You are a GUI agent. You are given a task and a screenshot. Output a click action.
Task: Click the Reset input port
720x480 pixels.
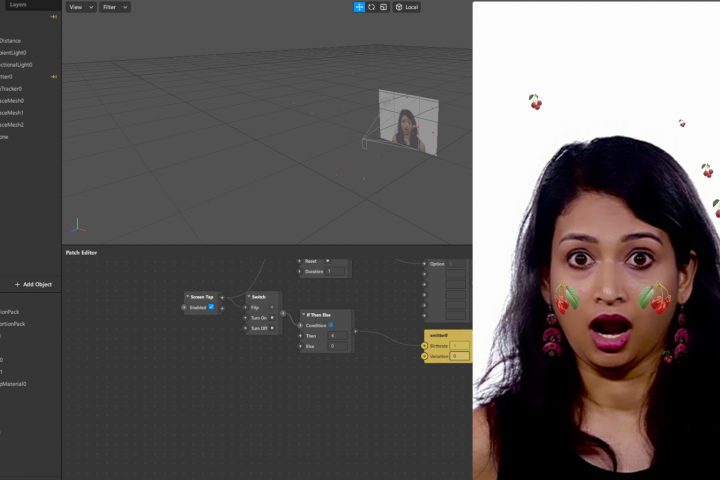click(x=299, y=261)
